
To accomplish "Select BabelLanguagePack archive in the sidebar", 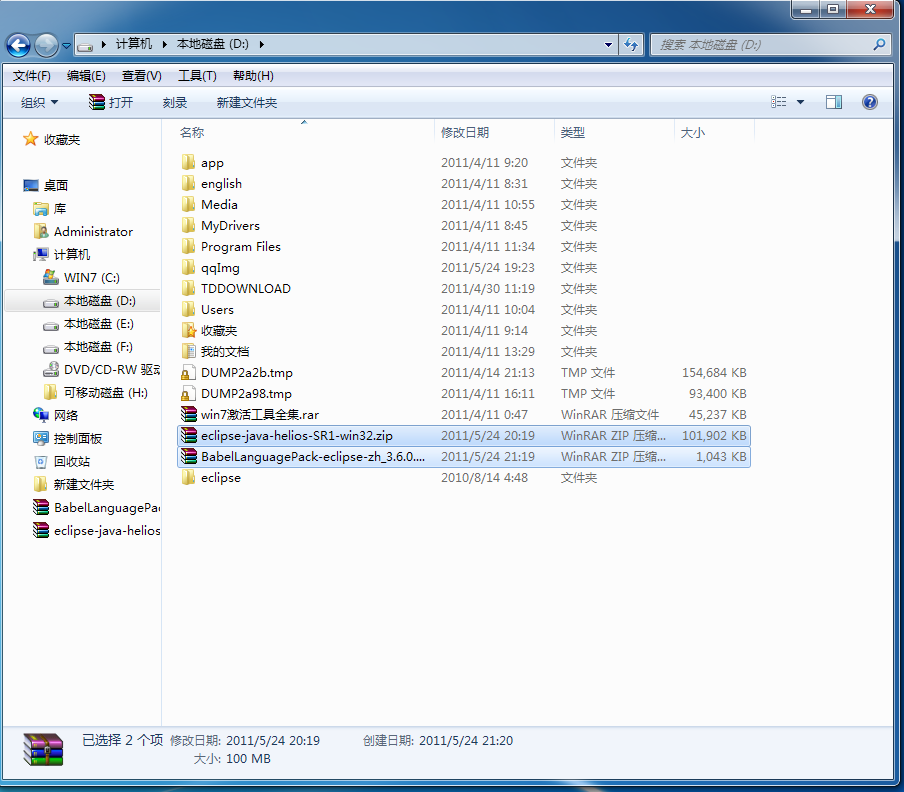I will [x=96, y=507].
